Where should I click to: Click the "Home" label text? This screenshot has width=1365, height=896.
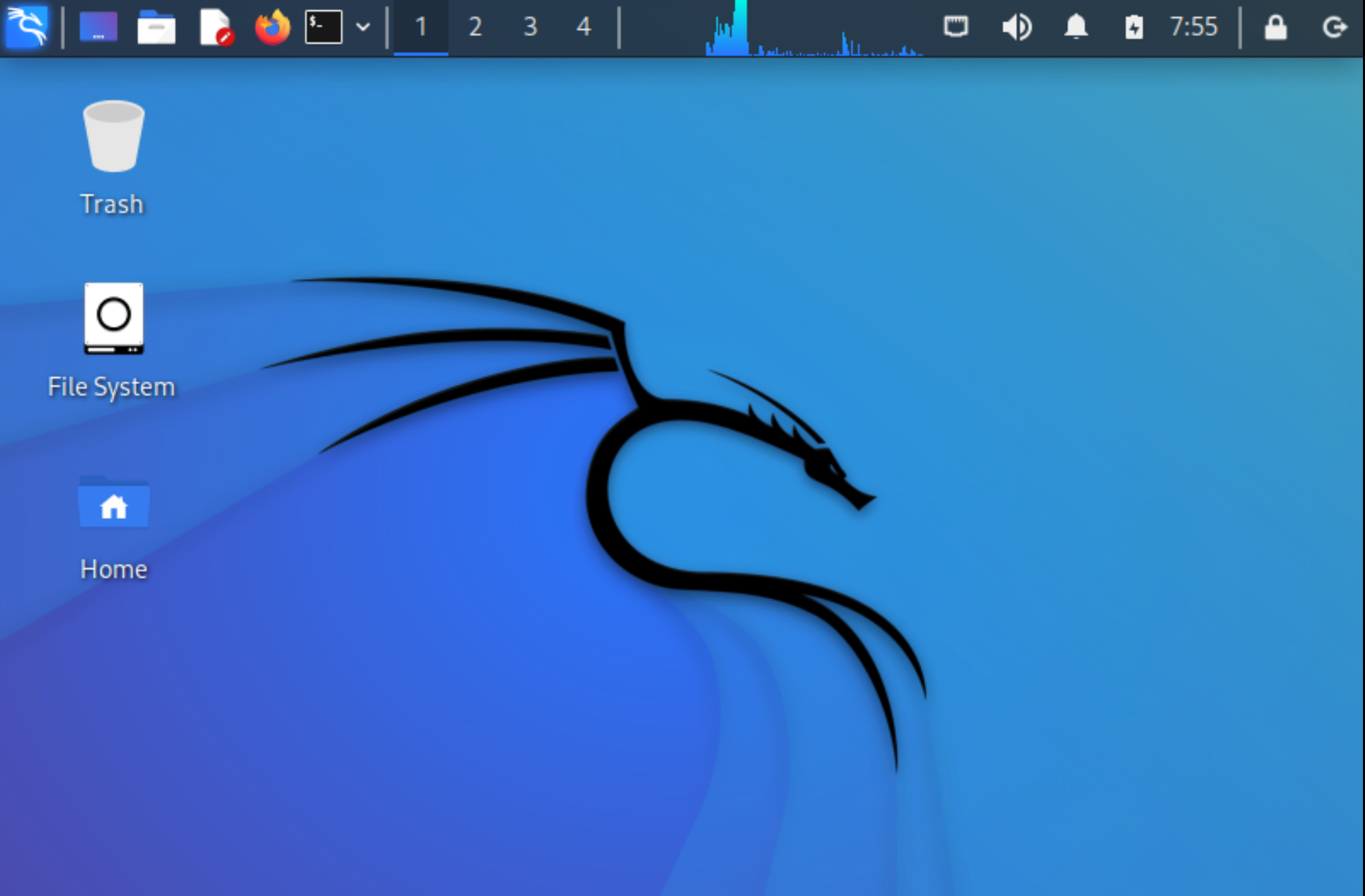113,569
